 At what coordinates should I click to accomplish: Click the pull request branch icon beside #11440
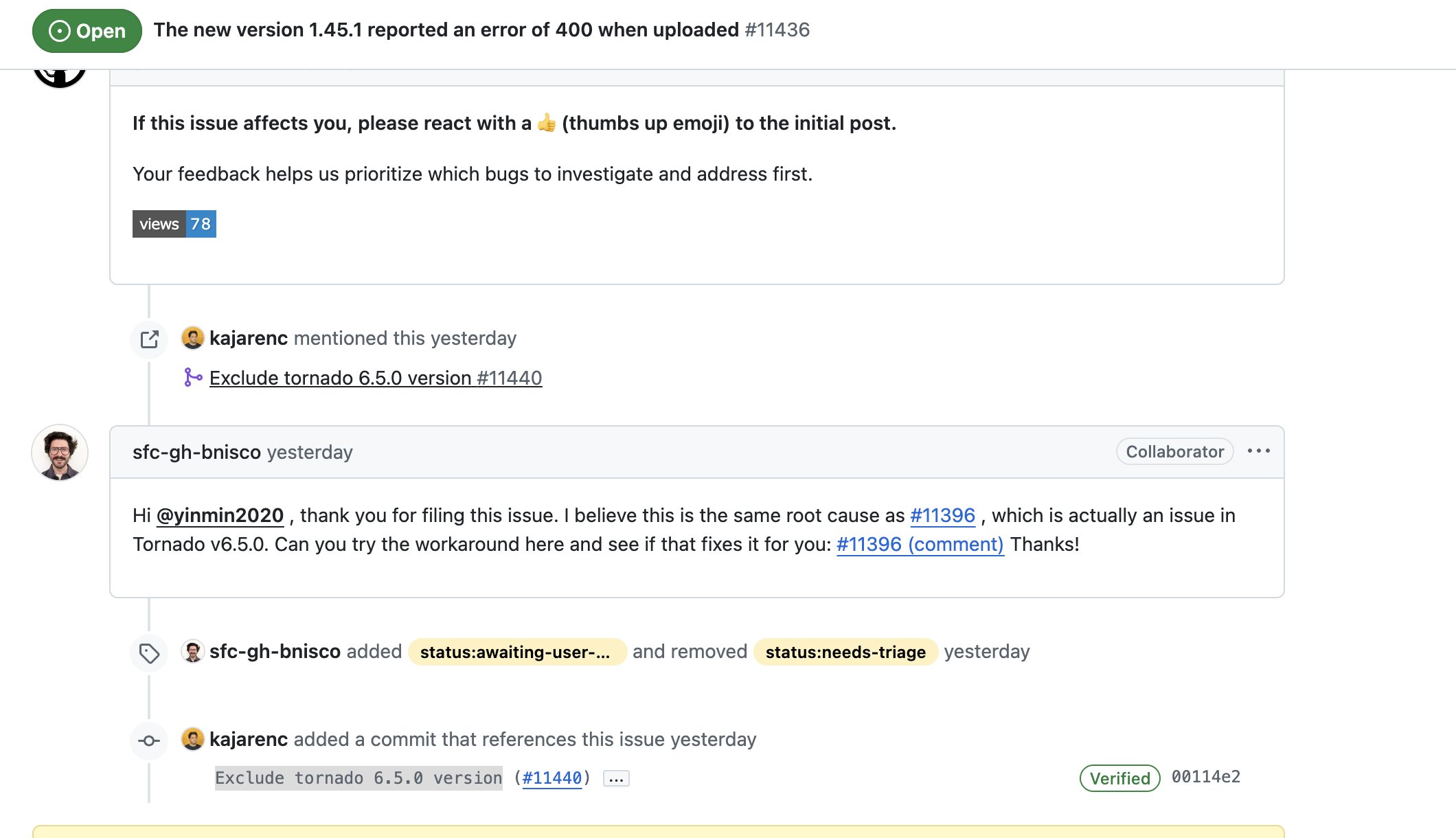tap(193, 378)
